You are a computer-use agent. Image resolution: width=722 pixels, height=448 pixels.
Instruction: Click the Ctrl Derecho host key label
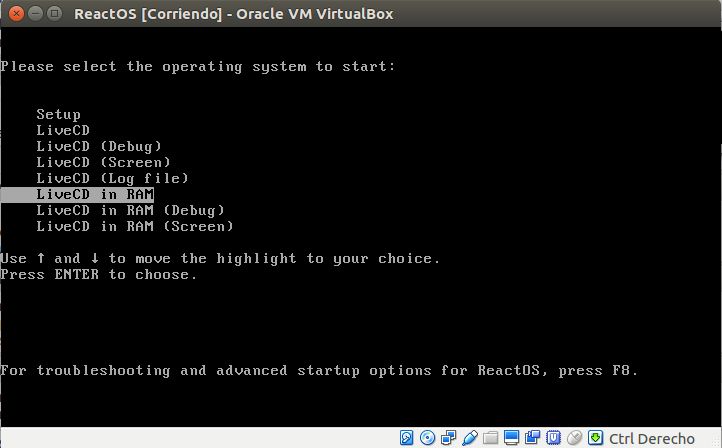coord(651,438)
